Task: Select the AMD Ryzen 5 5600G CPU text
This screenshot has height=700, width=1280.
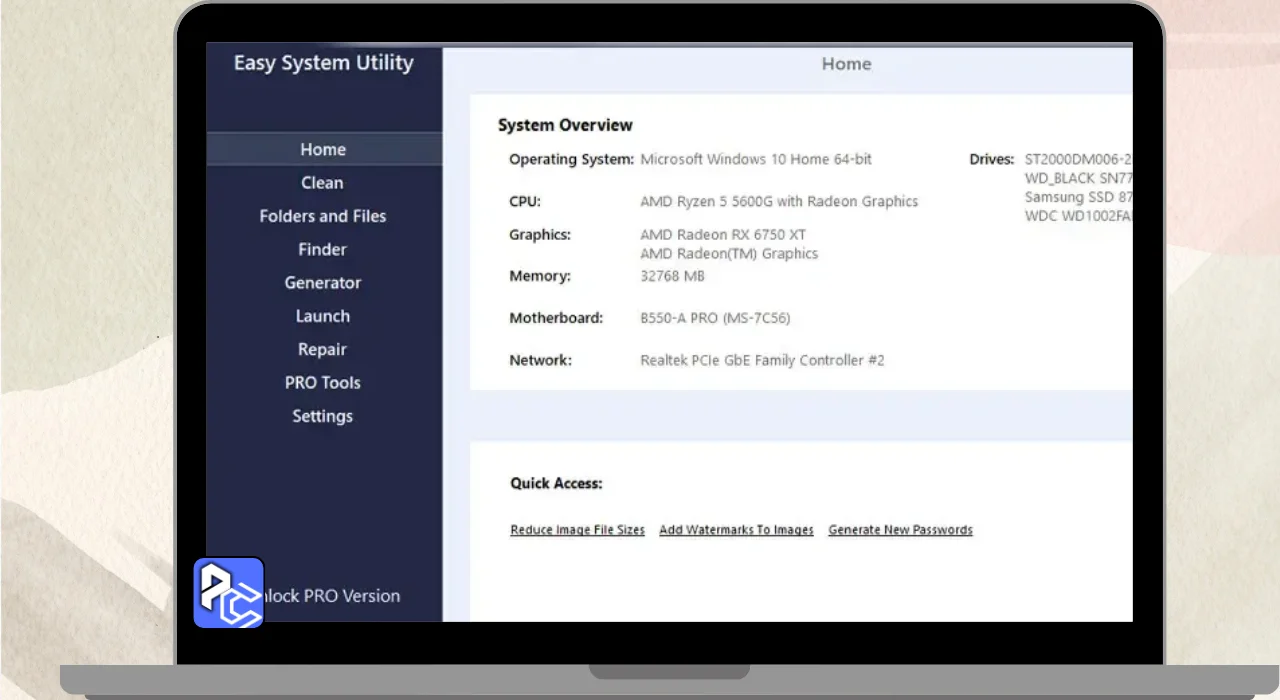Action: click(778, 201)
